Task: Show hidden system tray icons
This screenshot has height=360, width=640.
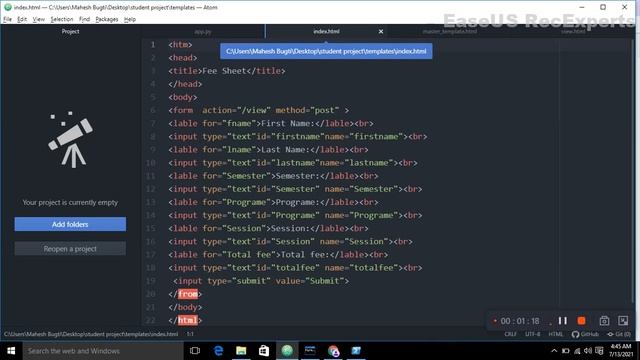Action: coord(554,351)
